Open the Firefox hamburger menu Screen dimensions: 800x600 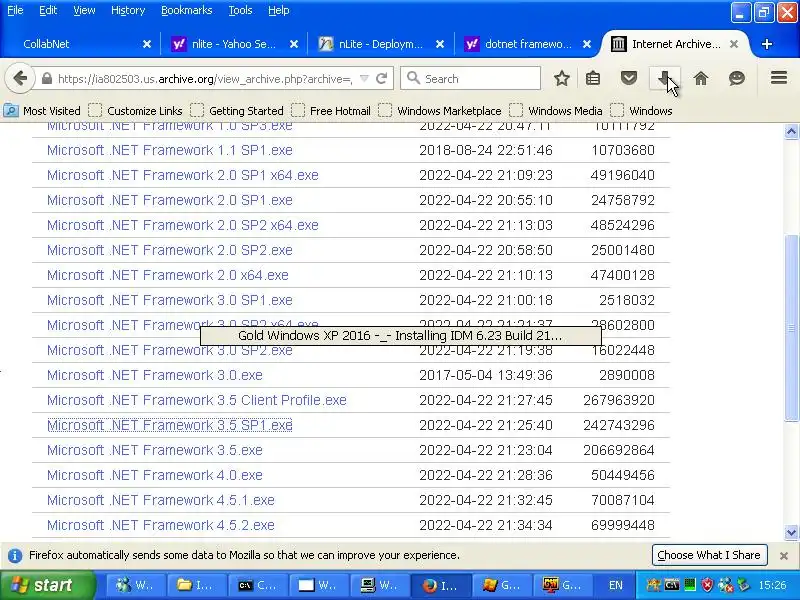click(779, 78)
